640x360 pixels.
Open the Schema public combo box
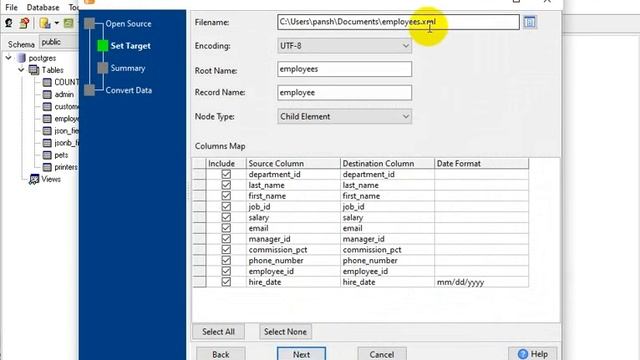coord(59,42)
